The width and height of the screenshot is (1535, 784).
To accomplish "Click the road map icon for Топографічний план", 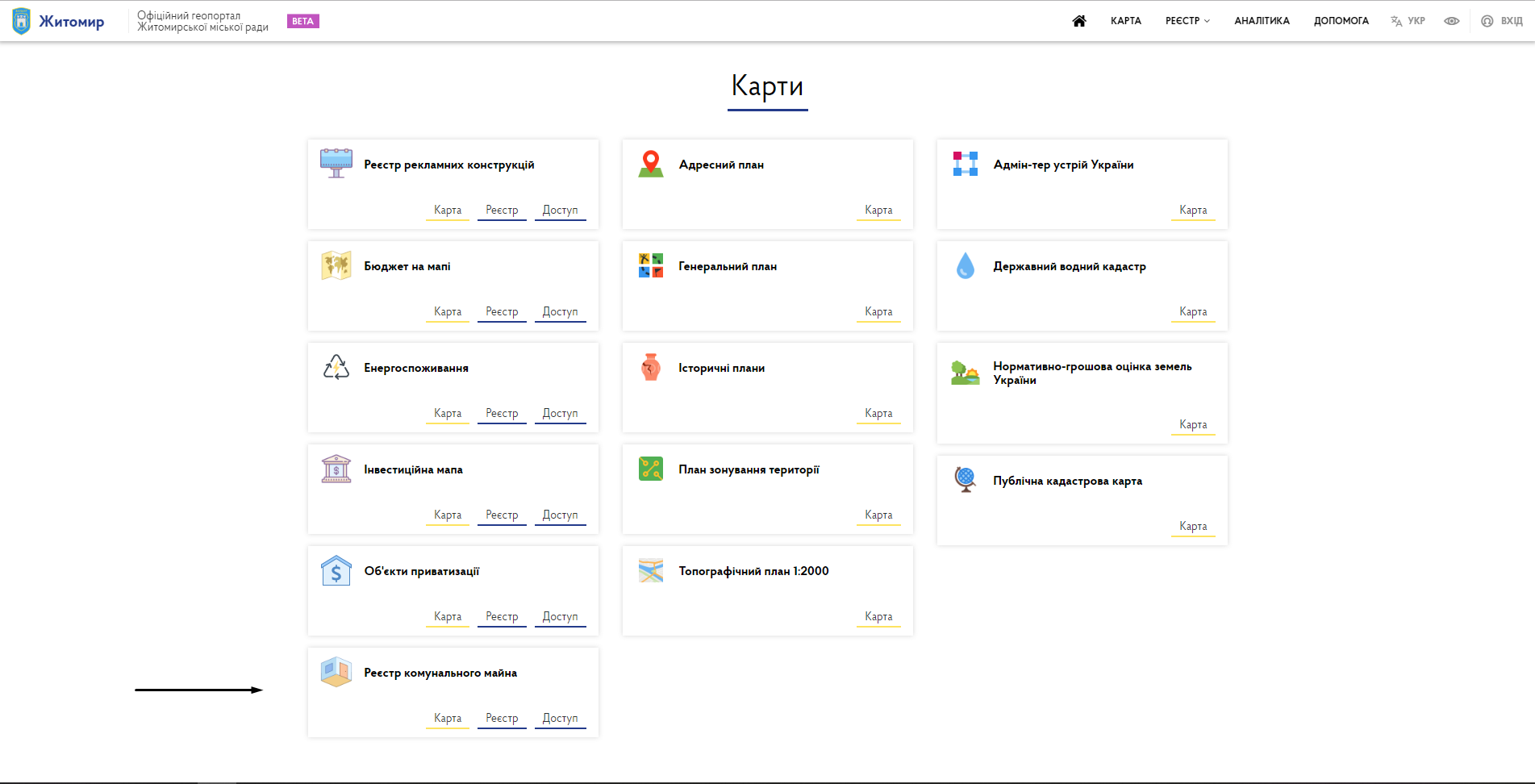I will (651, 570).
